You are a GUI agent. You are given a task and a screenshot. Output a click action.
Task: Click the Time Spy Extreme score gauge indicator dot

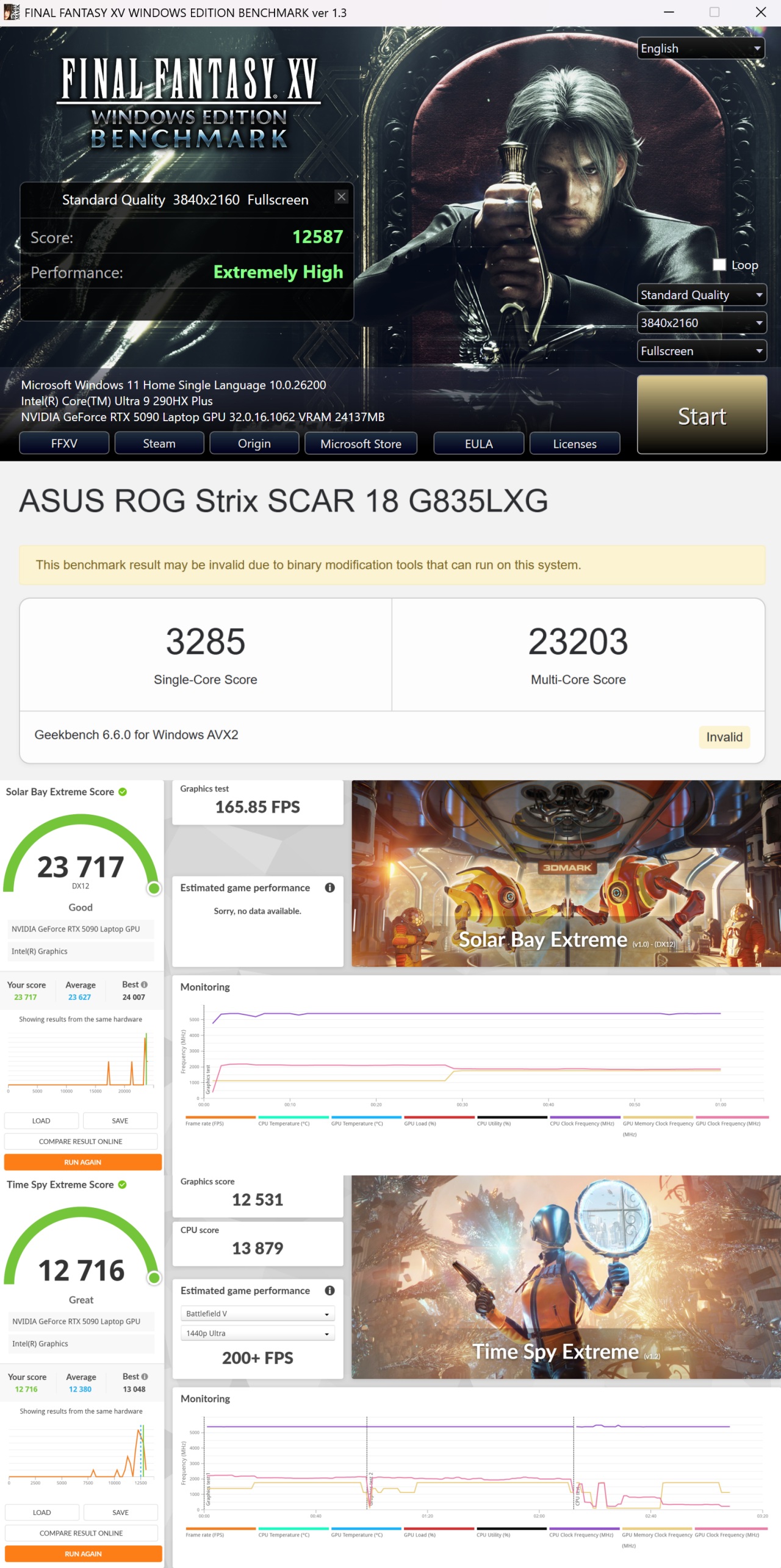(154, 1278)
